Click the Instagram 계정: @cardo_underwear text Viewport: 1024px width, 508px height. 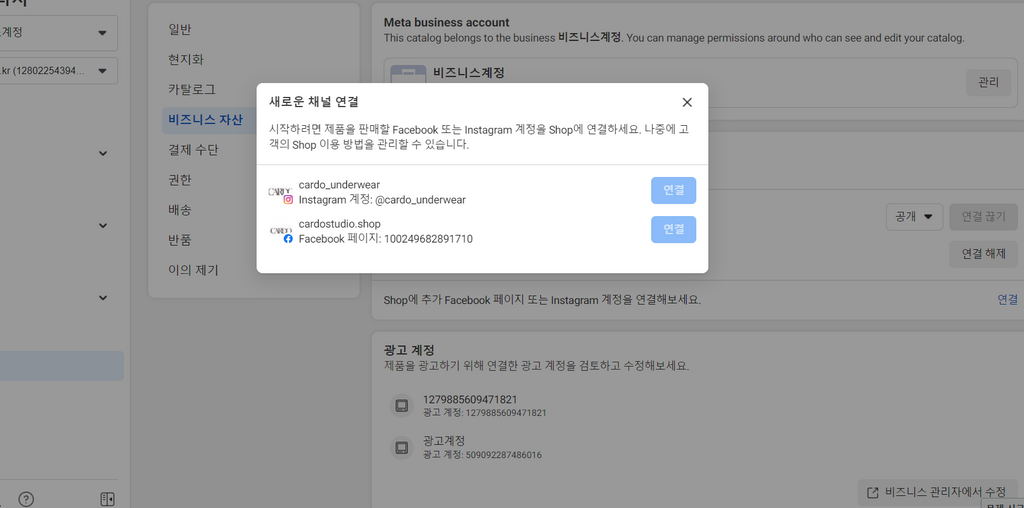382,200
